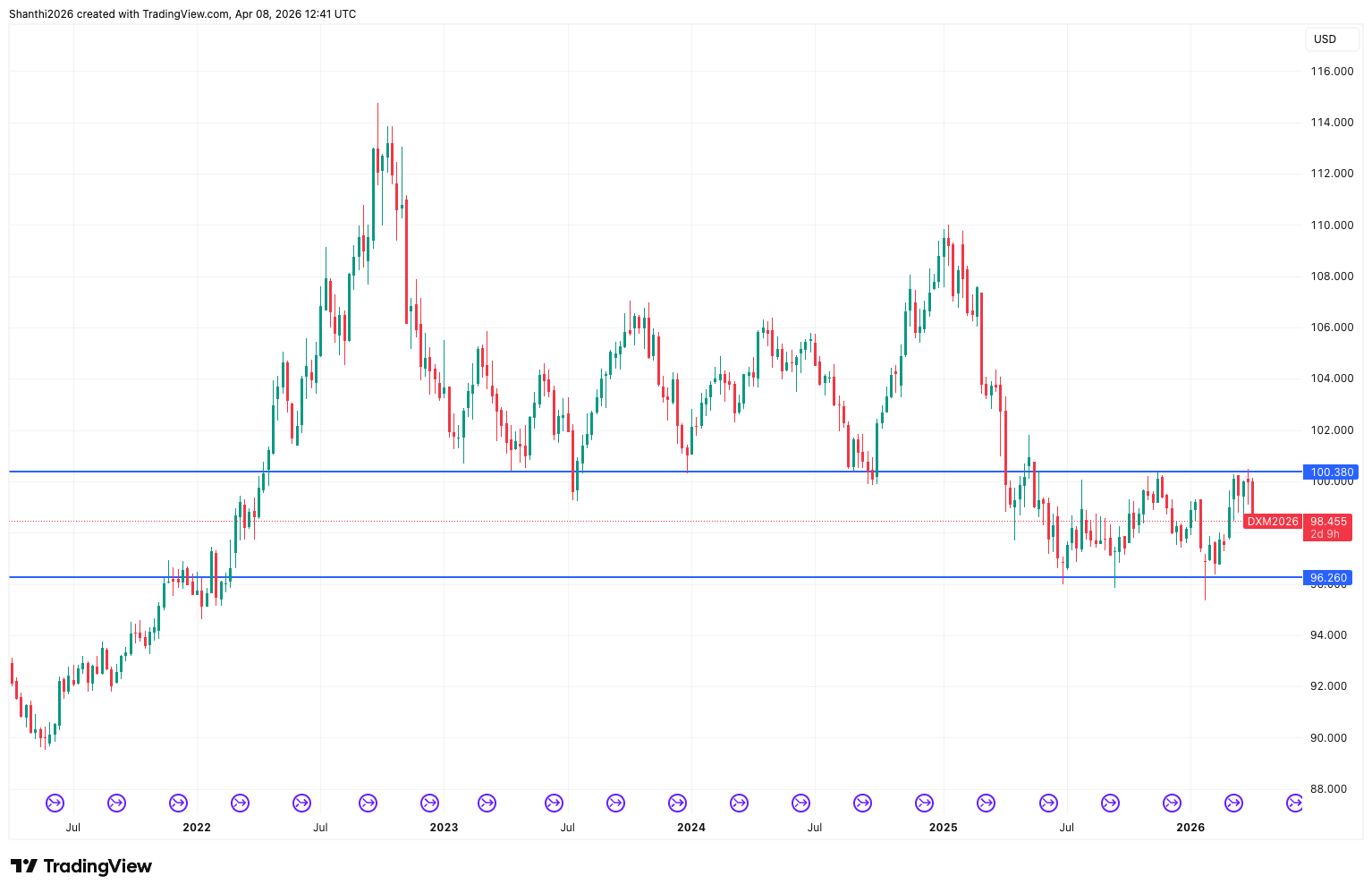Click the leftmost purple contract rollover marker
The image size is (1372, 893).
pos(55,804)
